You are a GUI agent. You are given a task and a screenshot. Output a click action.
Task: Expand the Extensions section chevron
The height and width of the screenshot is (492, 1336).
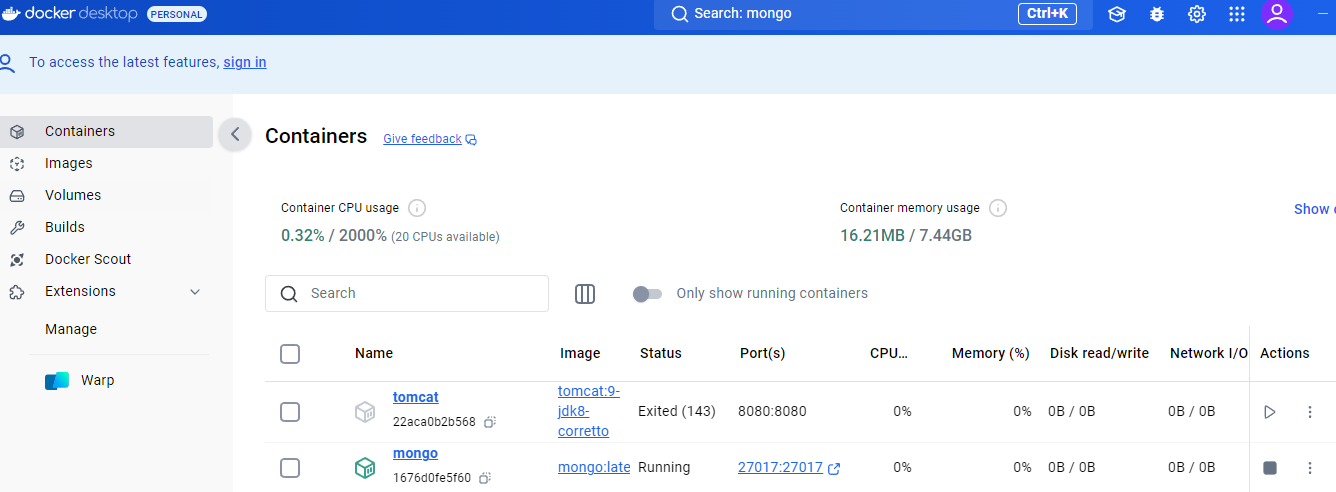point(195,292)
